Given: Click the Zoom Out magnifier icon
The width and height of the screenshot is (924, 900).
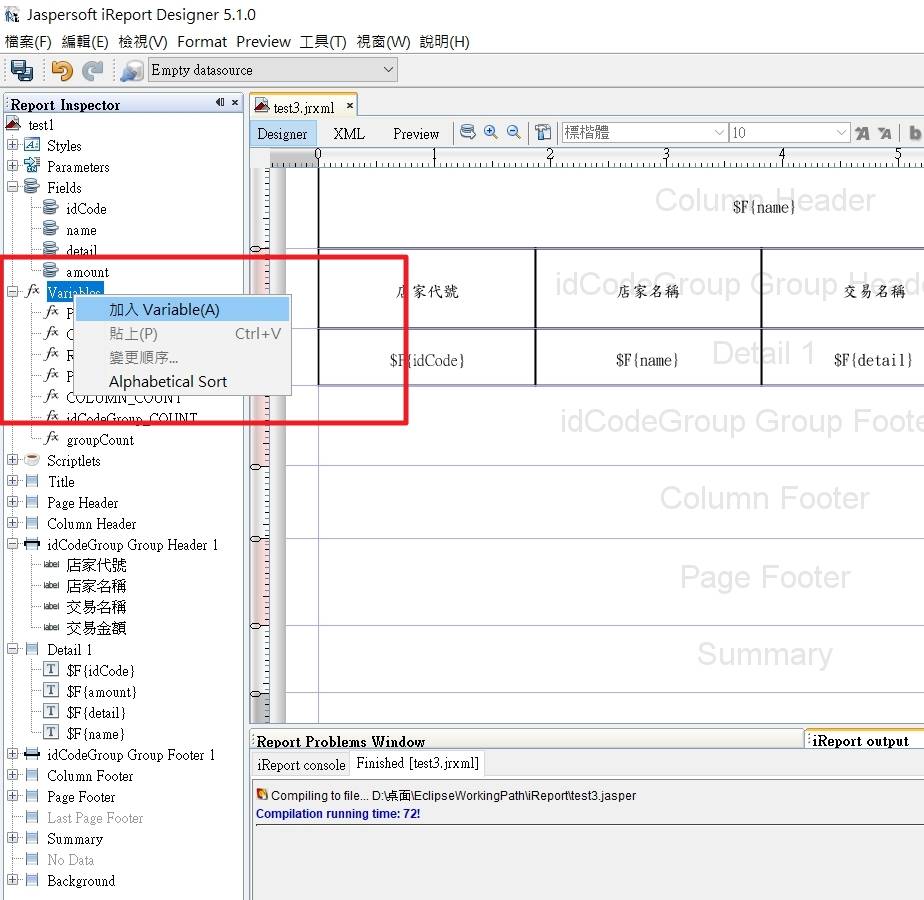Looking at the screenshot, I should (x=514, y=132).
